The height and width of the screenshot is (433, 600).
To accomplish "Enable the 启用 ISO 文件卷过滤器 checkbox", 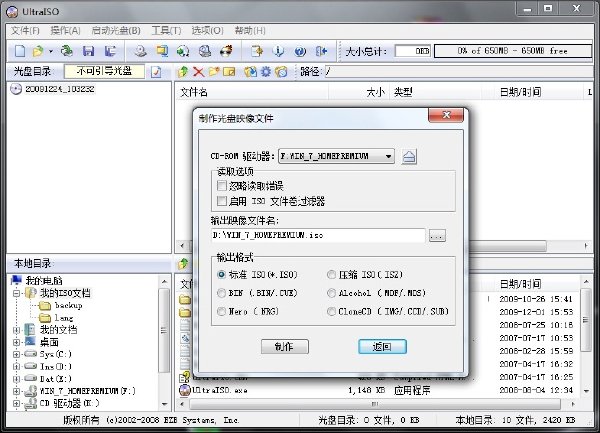I will coord(222,201).
